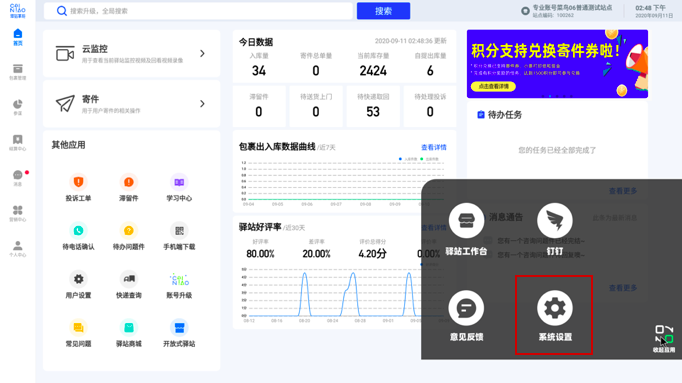The width and height of the screenshot is (682, 383).
Task: Open 常见问题 app icon
Action: [78, 327]
